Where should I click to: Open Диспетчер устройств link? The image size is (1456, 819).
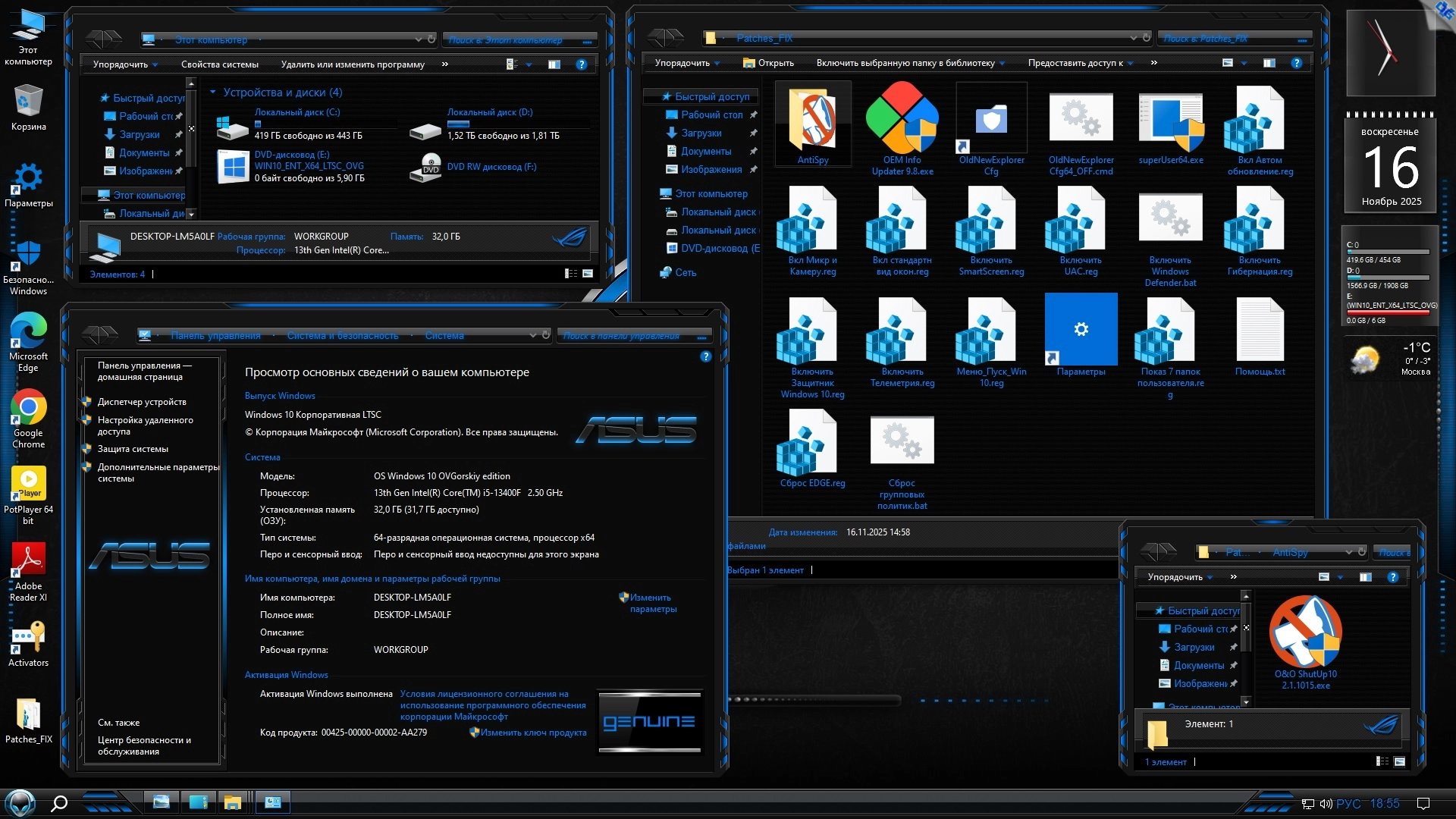[x=142, y=402]
